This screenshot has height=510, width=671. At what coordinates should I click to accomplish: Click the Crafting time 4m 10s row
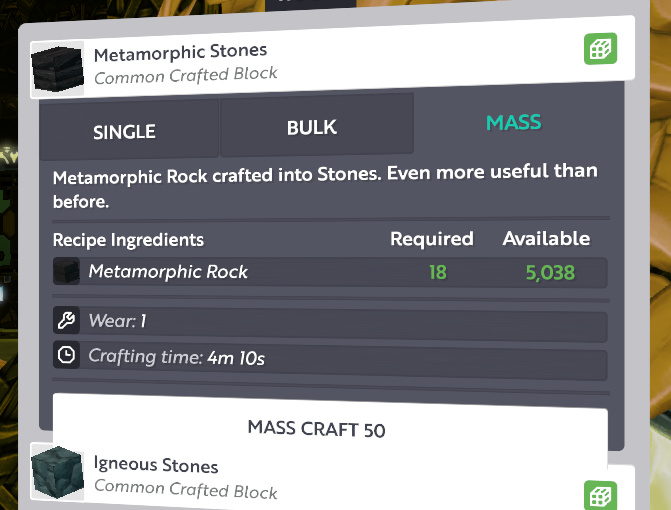330,360
